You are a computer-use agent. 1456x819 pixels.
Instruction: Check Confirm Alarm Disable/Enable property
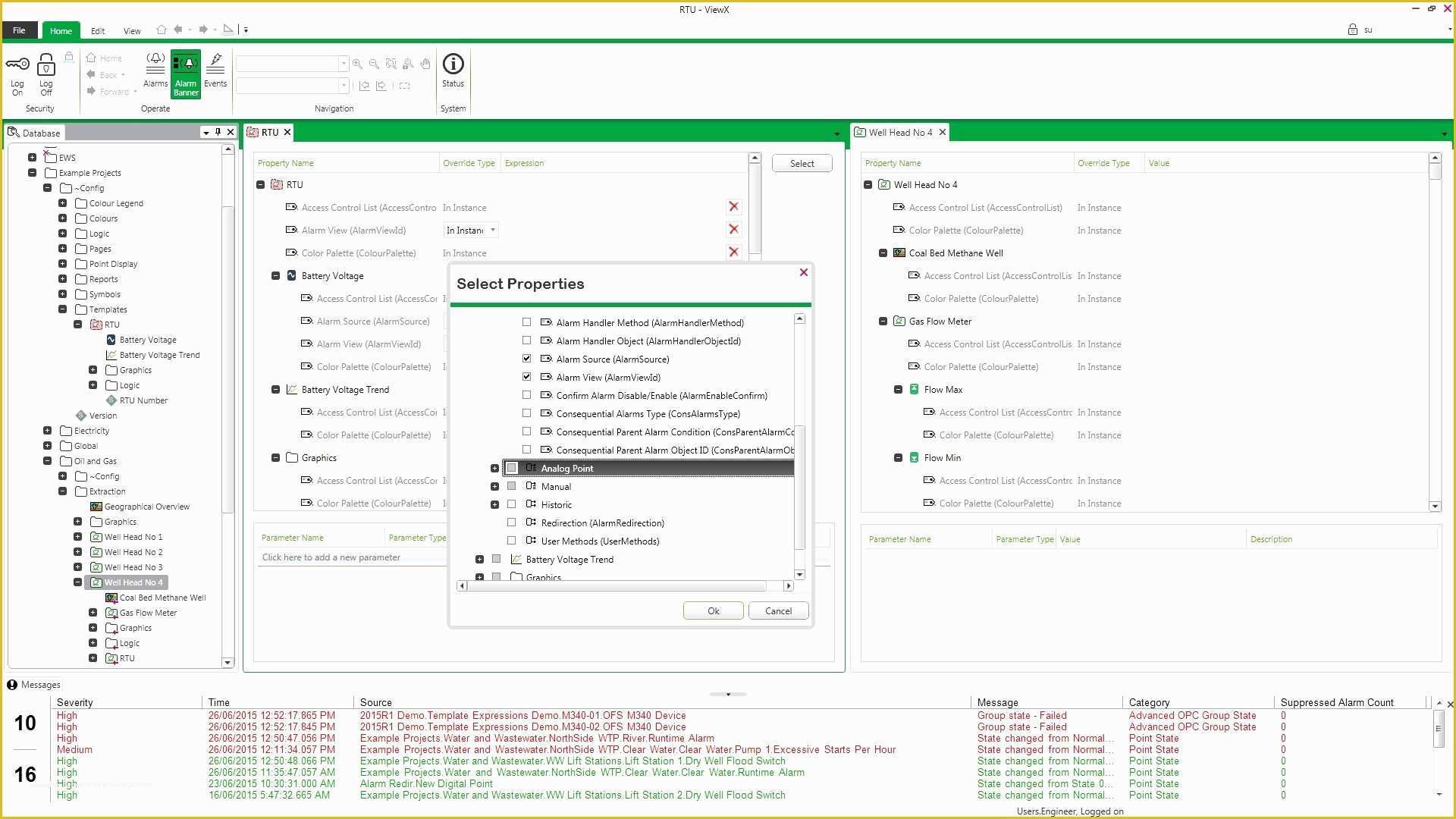click(526, 395)
